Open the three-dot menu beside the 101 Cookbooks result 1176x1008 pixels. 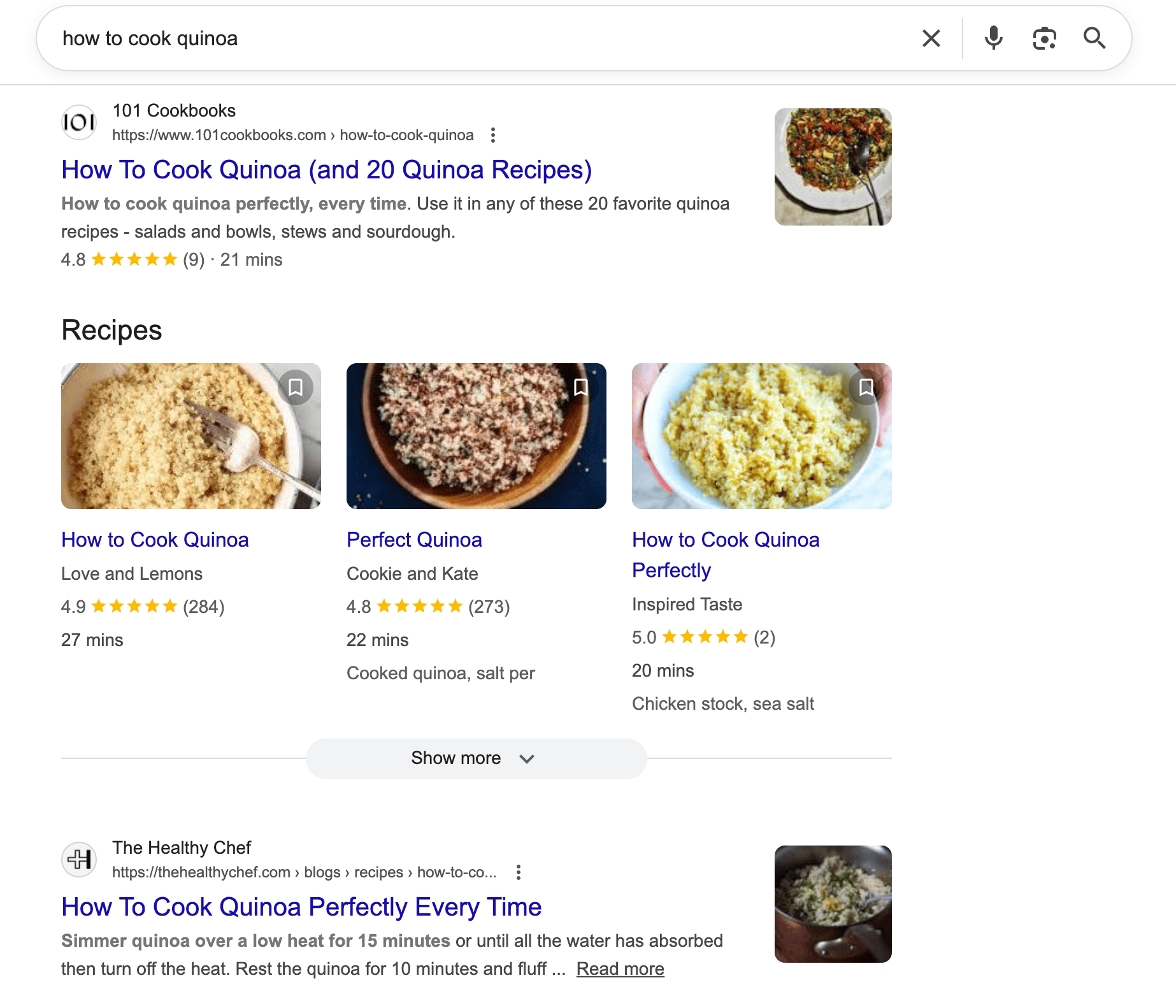pos(494,135)
